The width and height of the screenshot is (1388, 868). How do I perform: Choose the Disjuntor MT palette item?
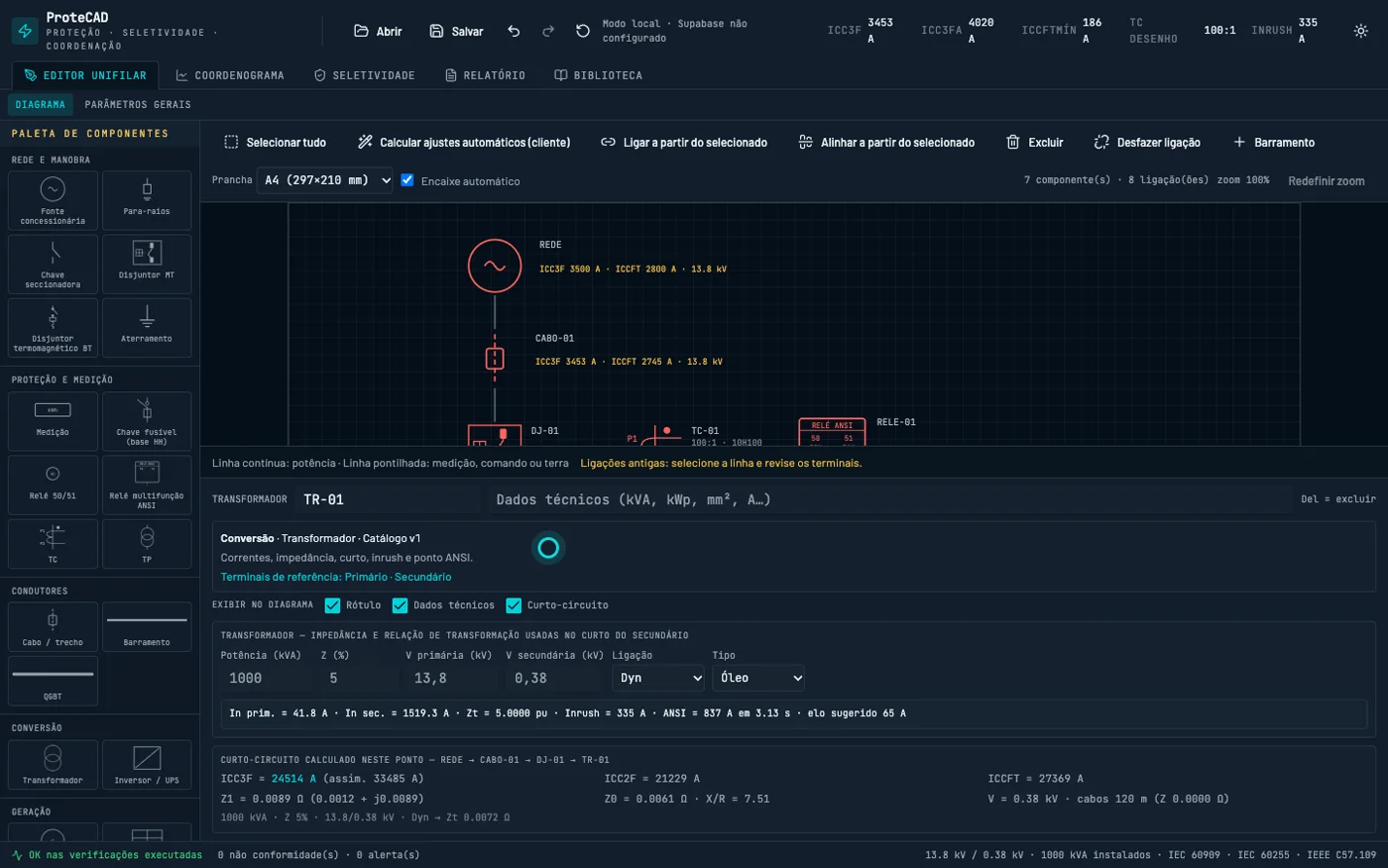pyautogui.click(x=147, y=265)
